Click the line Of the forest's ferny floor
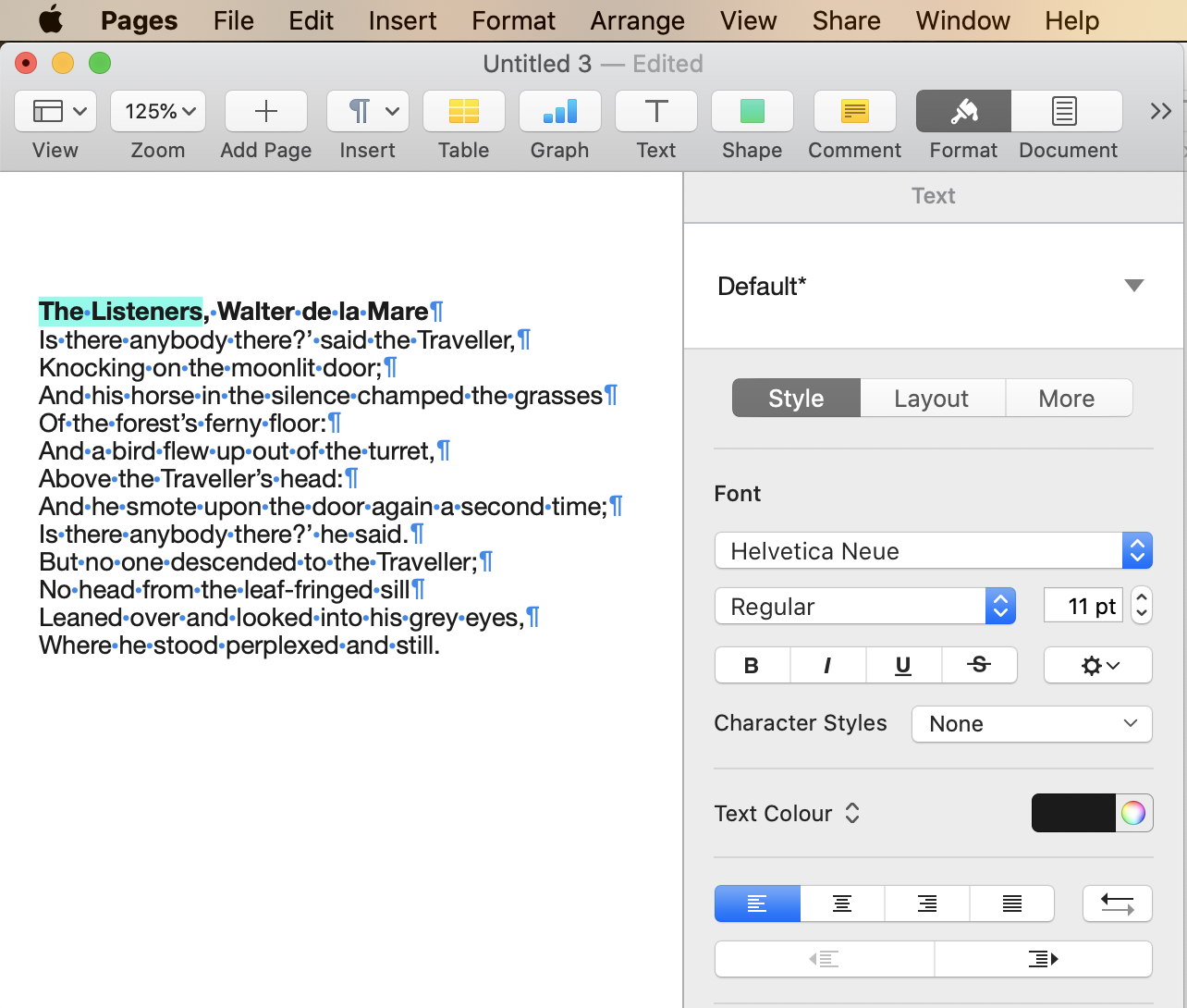This screenshot has width=1187, height=1008. (x=183, y=424)
